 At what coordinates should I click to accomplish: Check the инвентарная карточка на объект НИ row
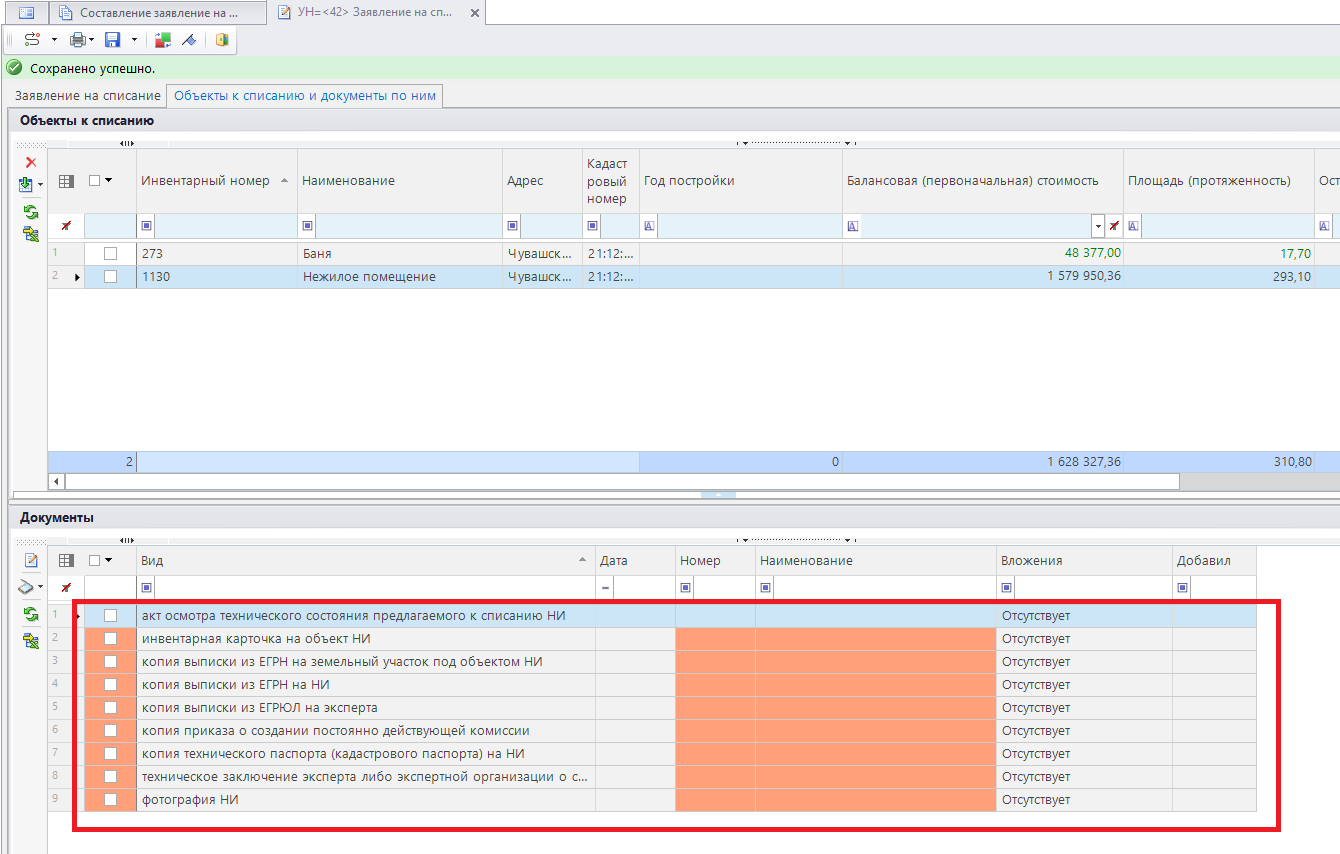(110, 639)
